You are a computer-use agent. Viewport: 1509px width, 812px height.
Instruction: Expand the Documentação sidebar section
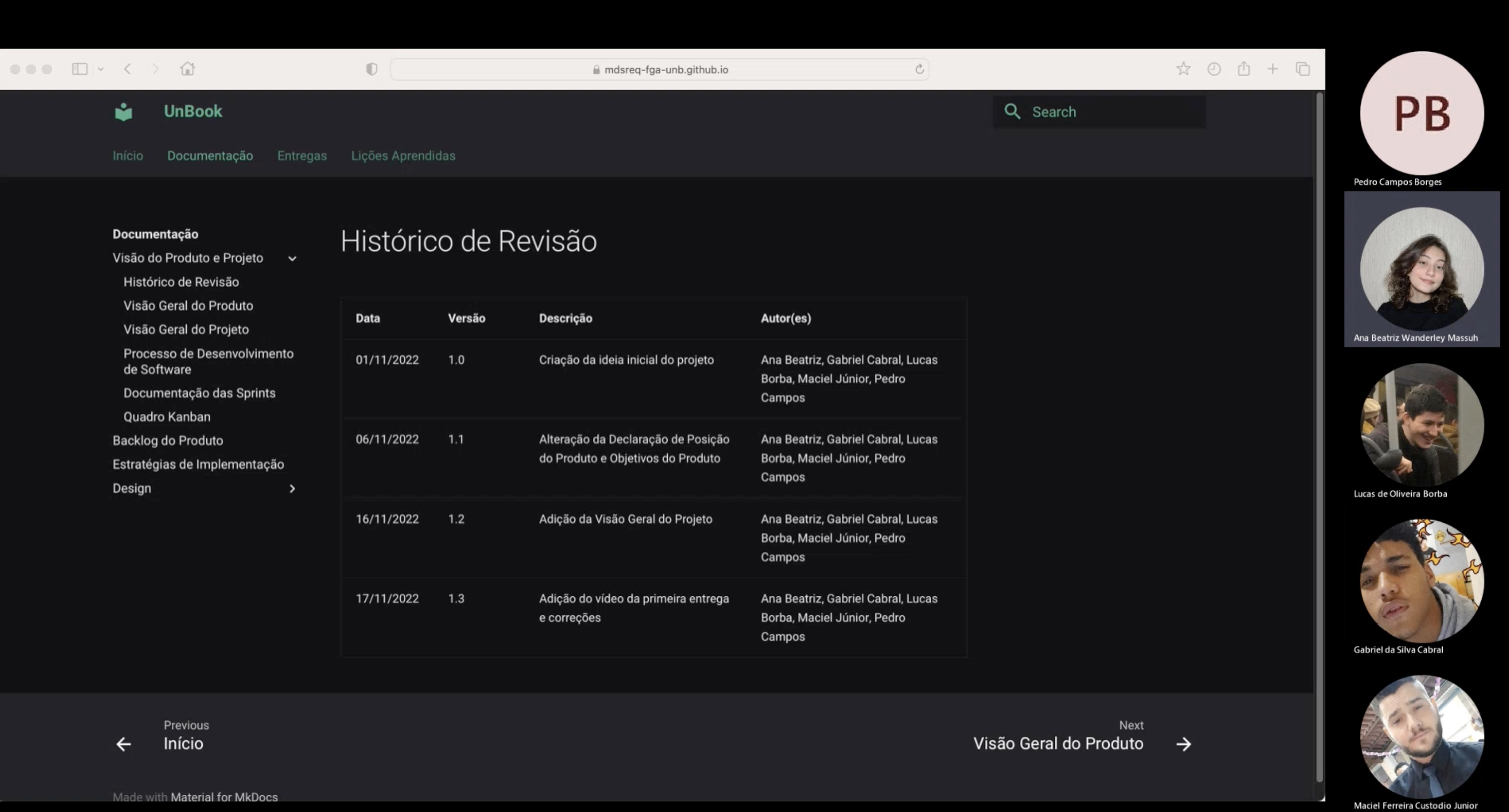point(155,234)
